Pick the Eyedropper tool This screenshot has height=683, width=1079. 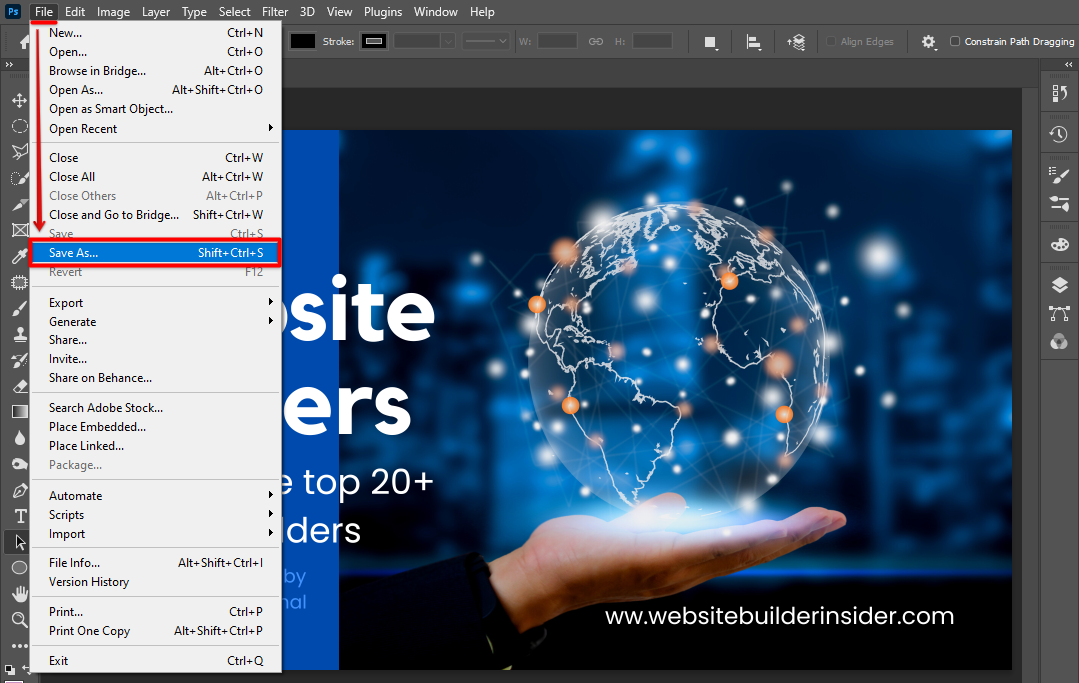coord(19,257)
